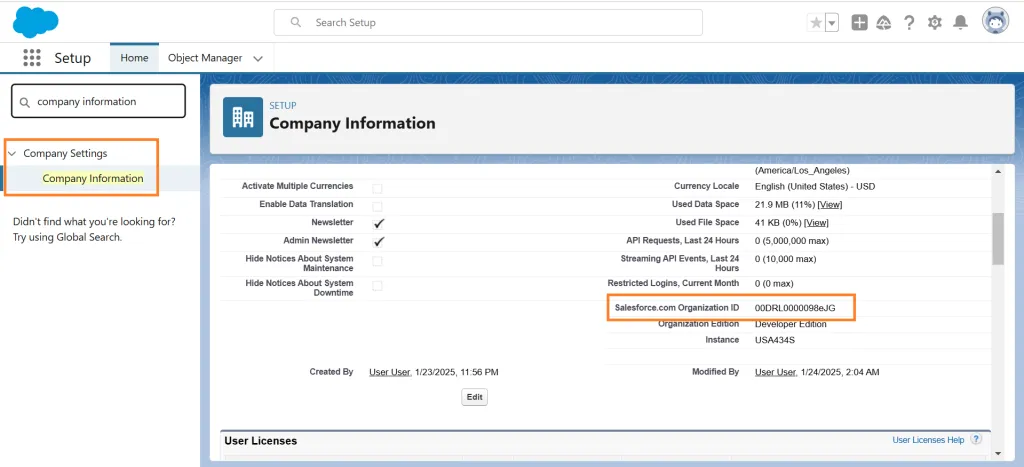Viewport: 1024px width, 467px height.
Task: Open the User Licenses Help link
Action: 928,440
